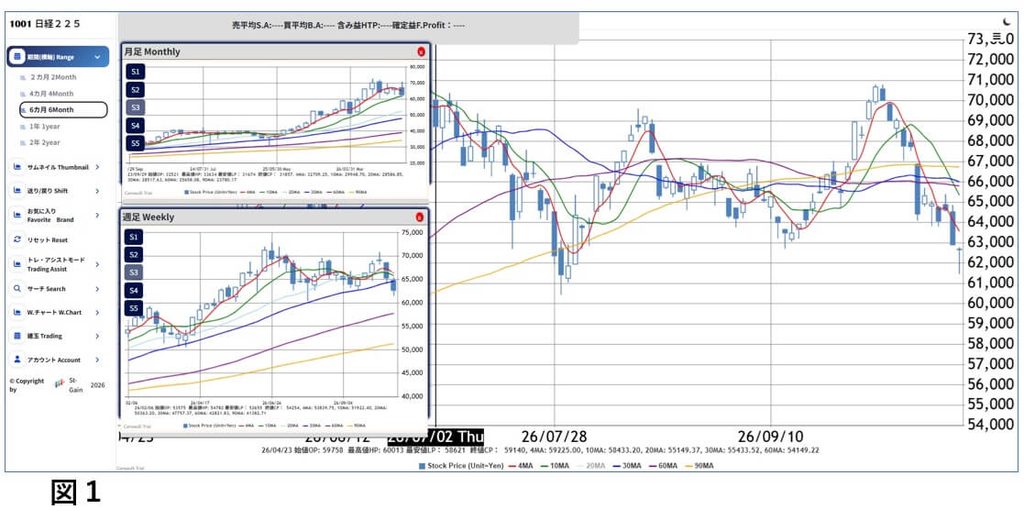Toggle 20MA legend in main chart
This screenshot has height=511, width=1024.
click(591, 466)
